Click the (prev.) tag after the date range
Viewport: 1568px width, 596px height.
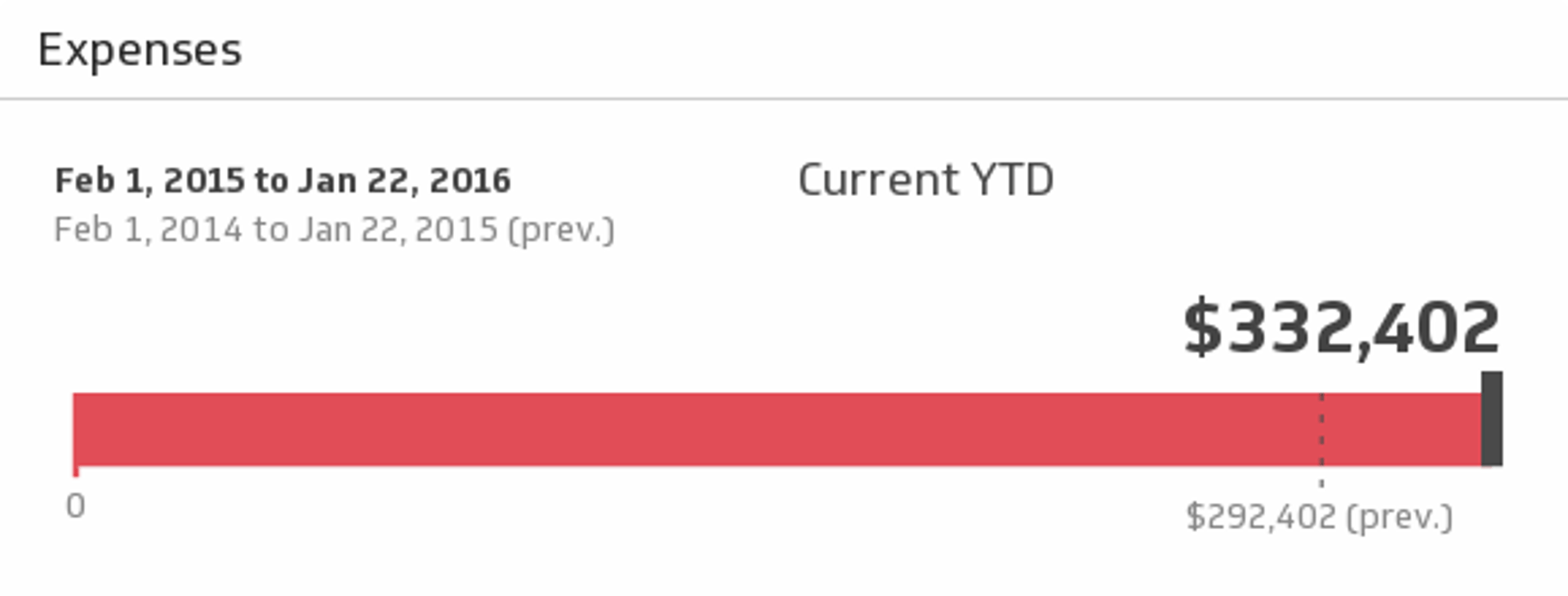point(561,230)
